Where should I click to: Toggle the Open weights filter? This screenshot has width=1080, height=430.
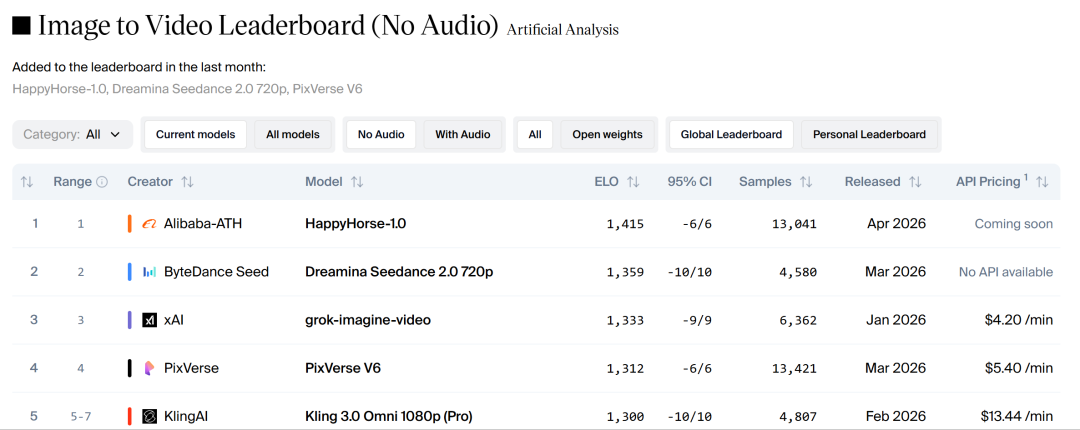[x=607, y=134]
